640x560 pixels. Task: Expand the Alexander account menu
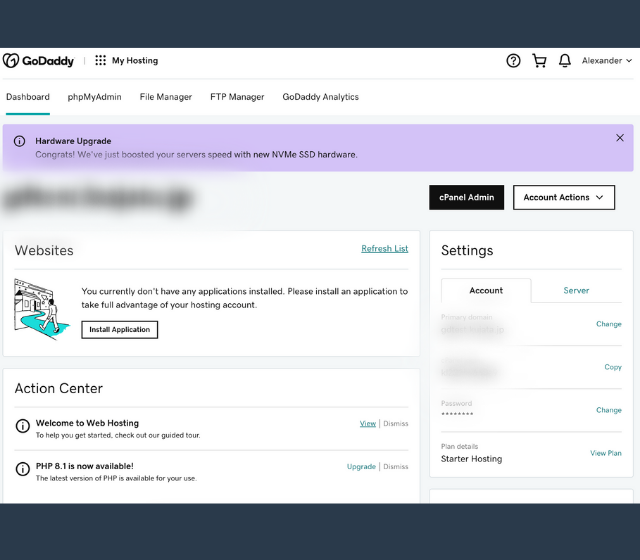click(x=607, y=61)
